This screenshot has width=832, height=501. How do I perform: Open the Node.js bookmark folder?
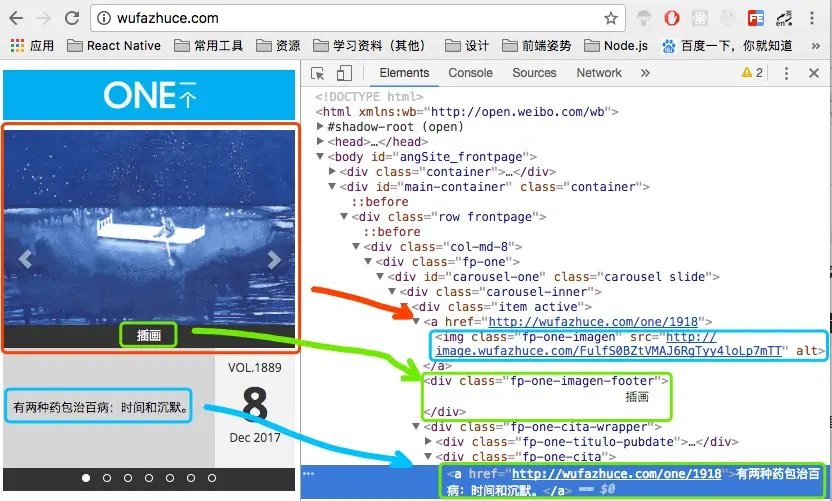coord(616,46)
